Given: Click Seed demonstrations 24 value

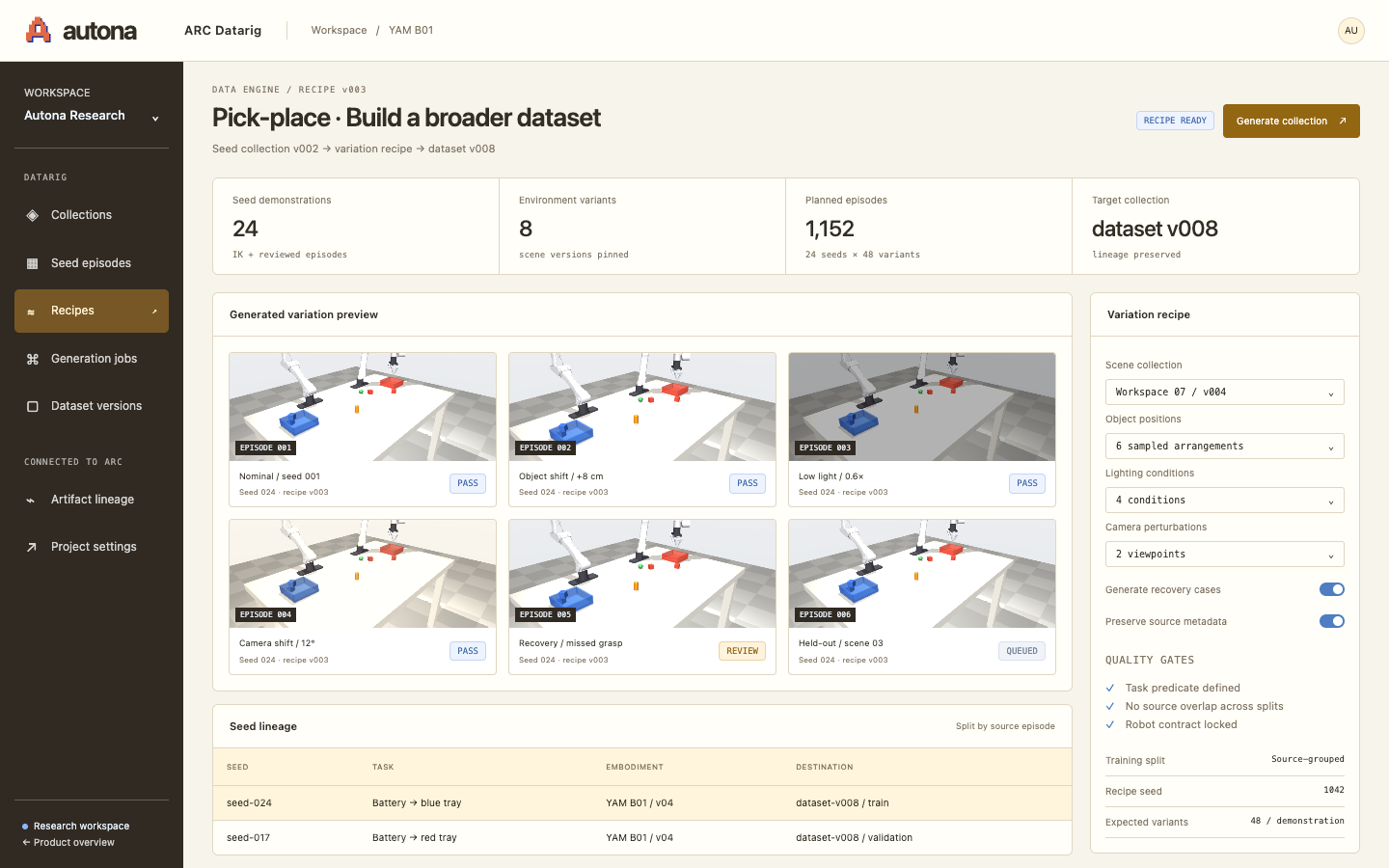Looking at the screenshot, I should coord(245,229).
